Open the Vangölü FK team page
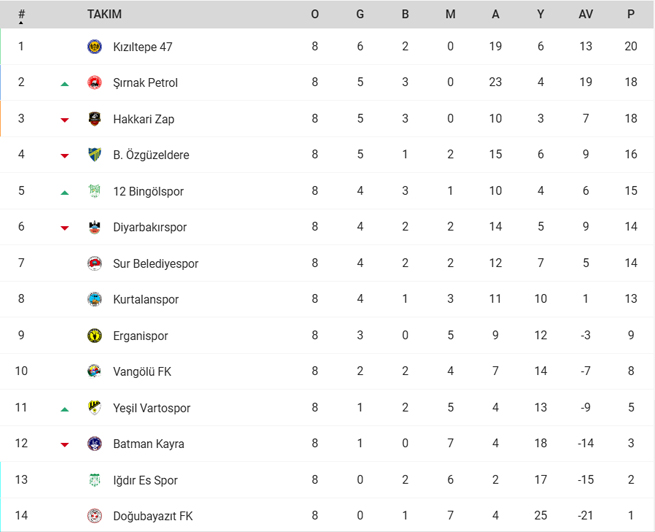Viewport: 655px width, 532px height. [142, 372]
